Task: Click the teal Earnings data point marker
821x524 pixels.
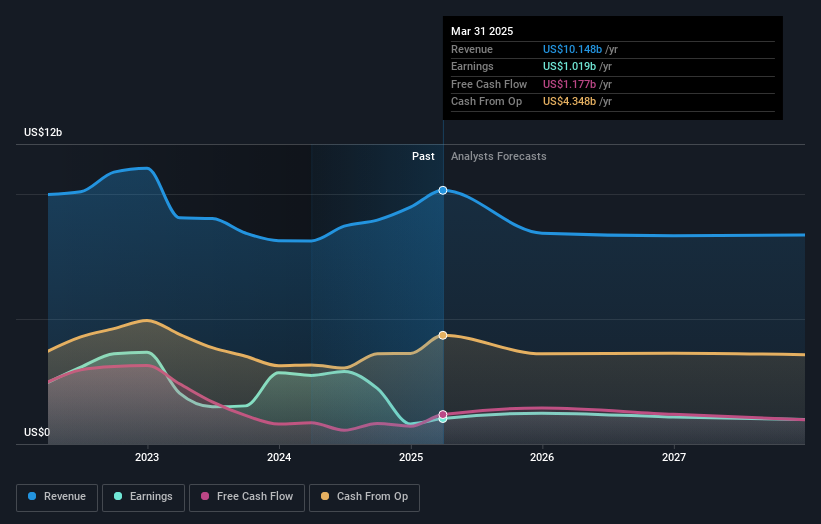Action: pyautogui.click(x=443, y=419)
